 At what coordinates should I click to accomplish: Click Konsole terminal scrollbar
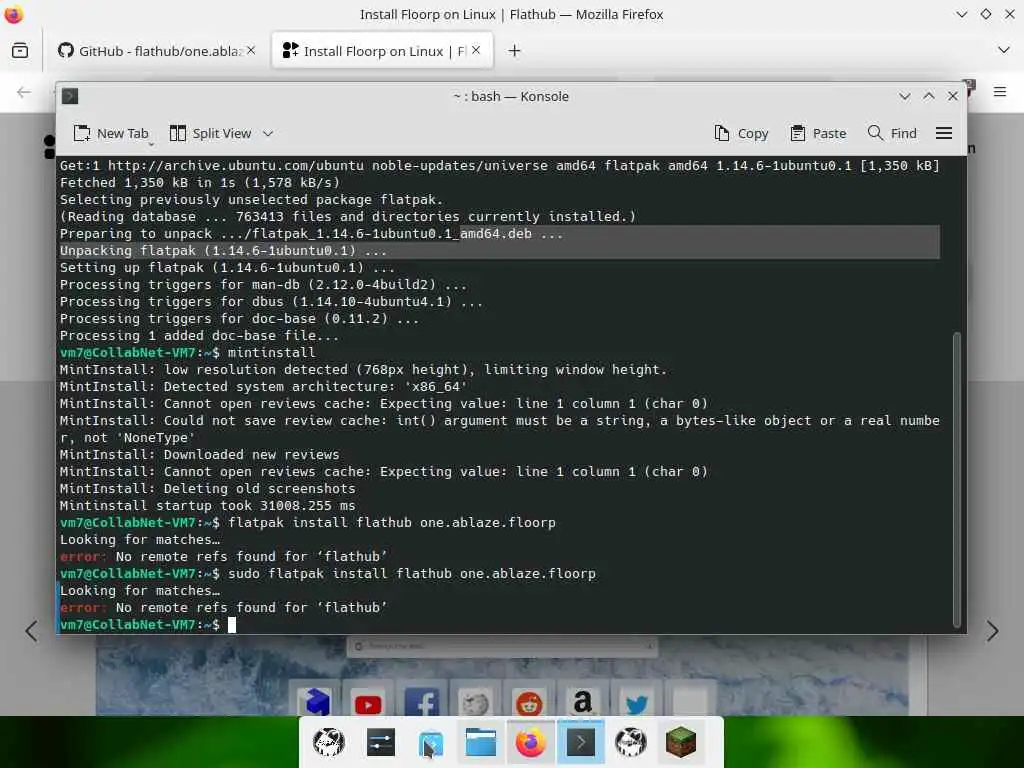pyautogui.click(x=957, y=479)
